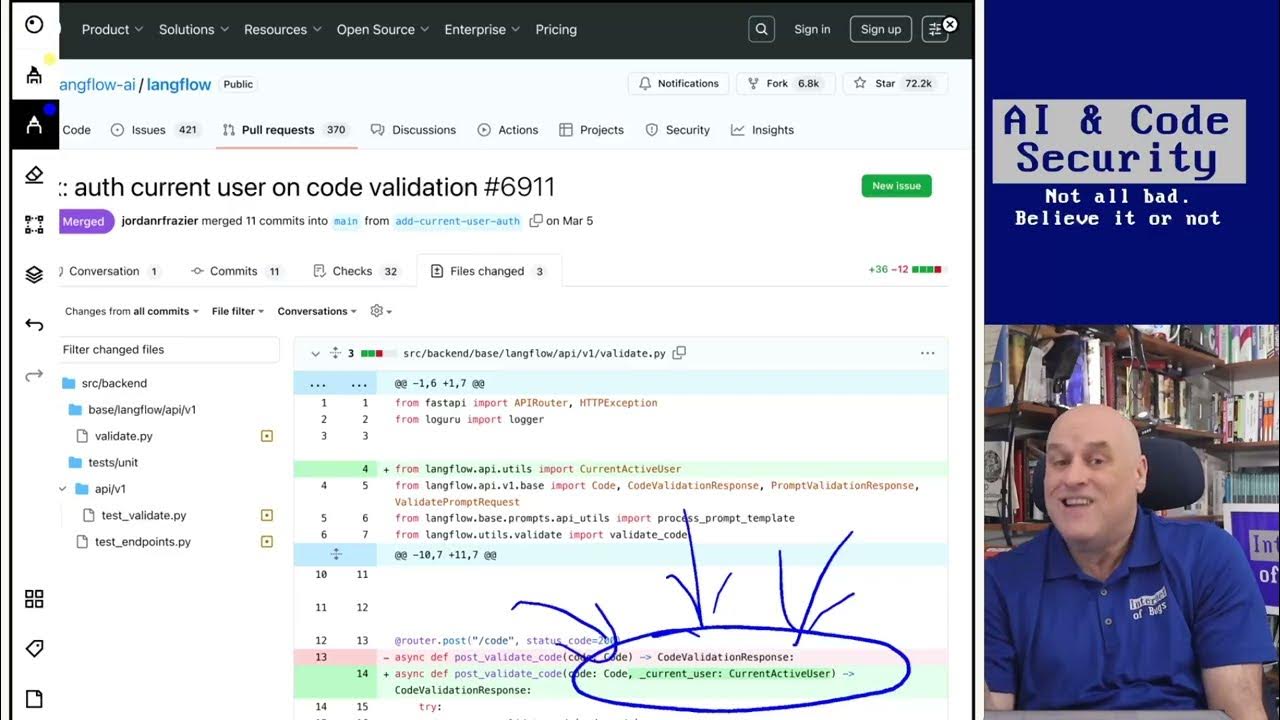Select test_endpoints.py in the file tree

[x=142, y=541]
